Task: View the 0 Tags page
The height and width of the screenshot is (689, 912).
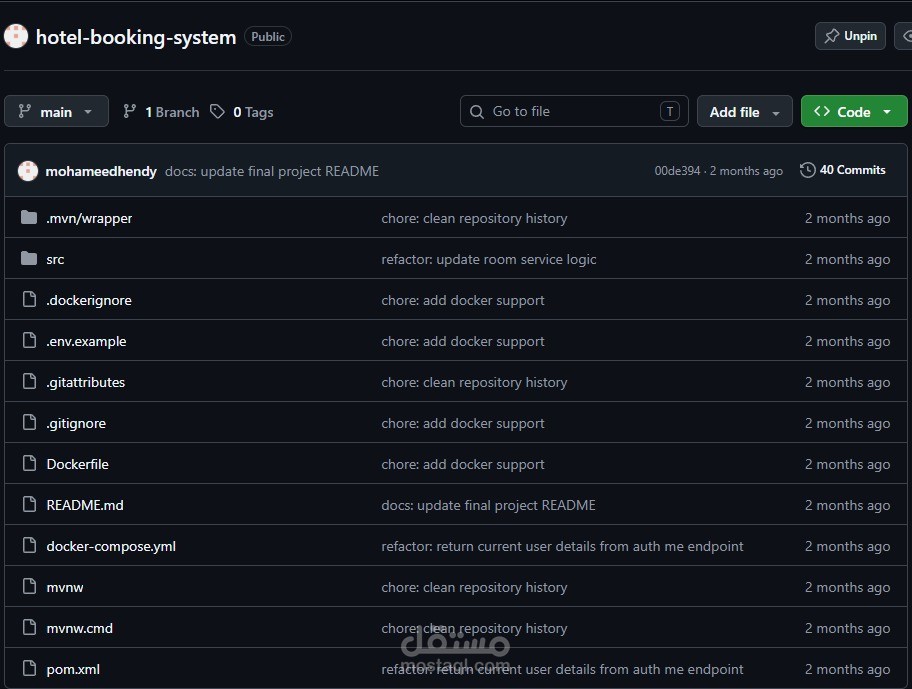Action: [242, 112]
